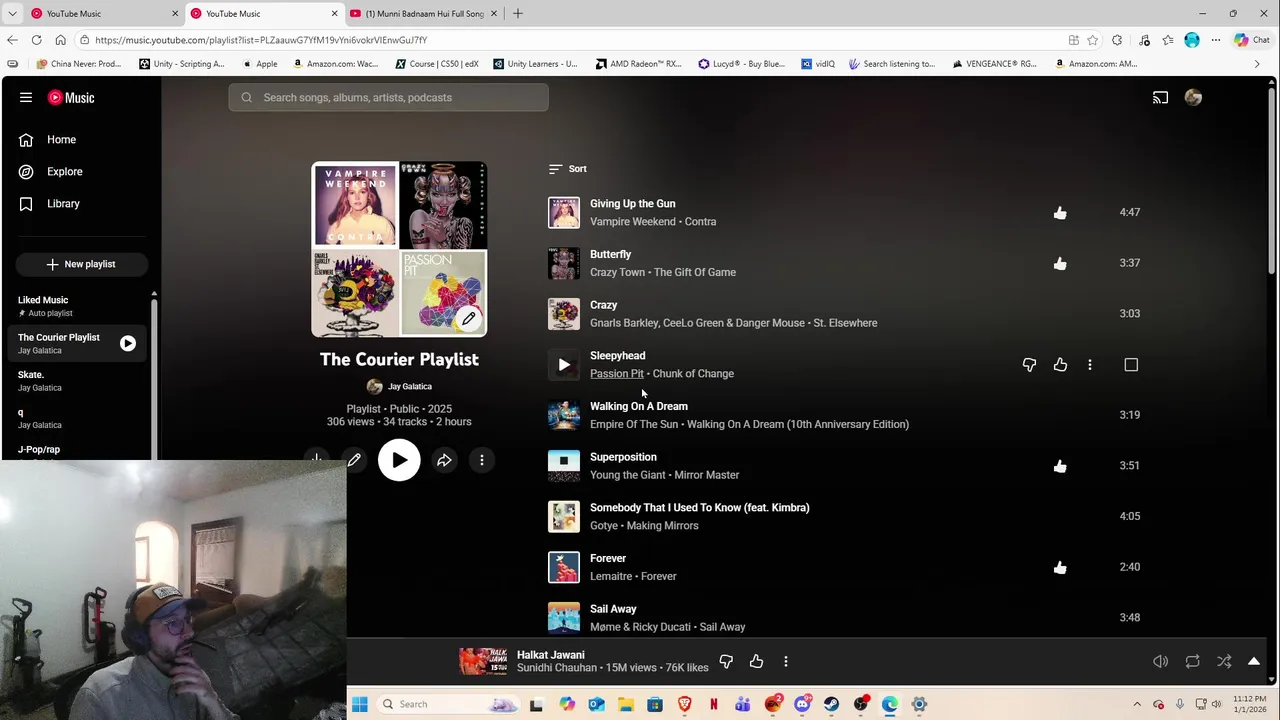Toggle like on Butterfly
The image size is (1280, 720).
pos(1060,264)
